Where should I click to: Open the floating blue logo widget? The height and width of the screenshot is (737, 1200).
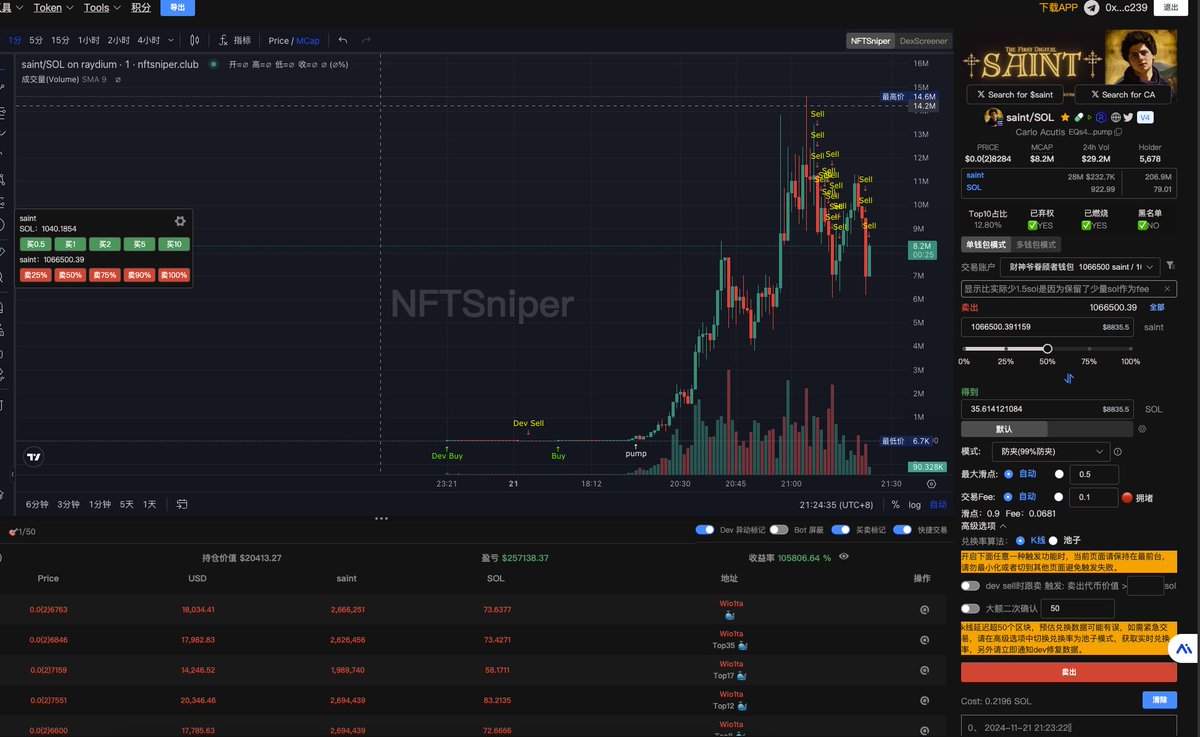[1183, 649]
